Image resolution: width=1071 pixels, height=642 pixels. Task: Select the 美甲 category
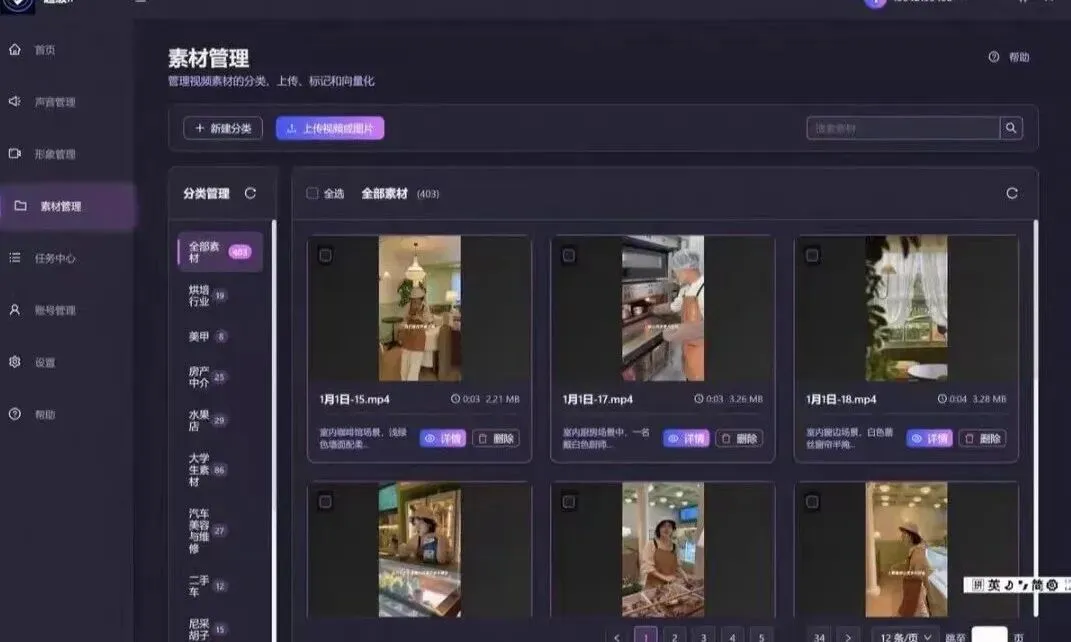208,336
